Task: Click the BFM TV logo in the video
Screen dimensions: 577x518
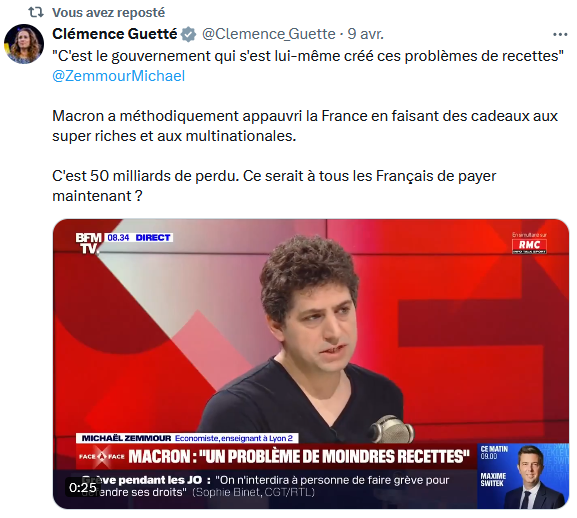Action: (x=88, y=243)
